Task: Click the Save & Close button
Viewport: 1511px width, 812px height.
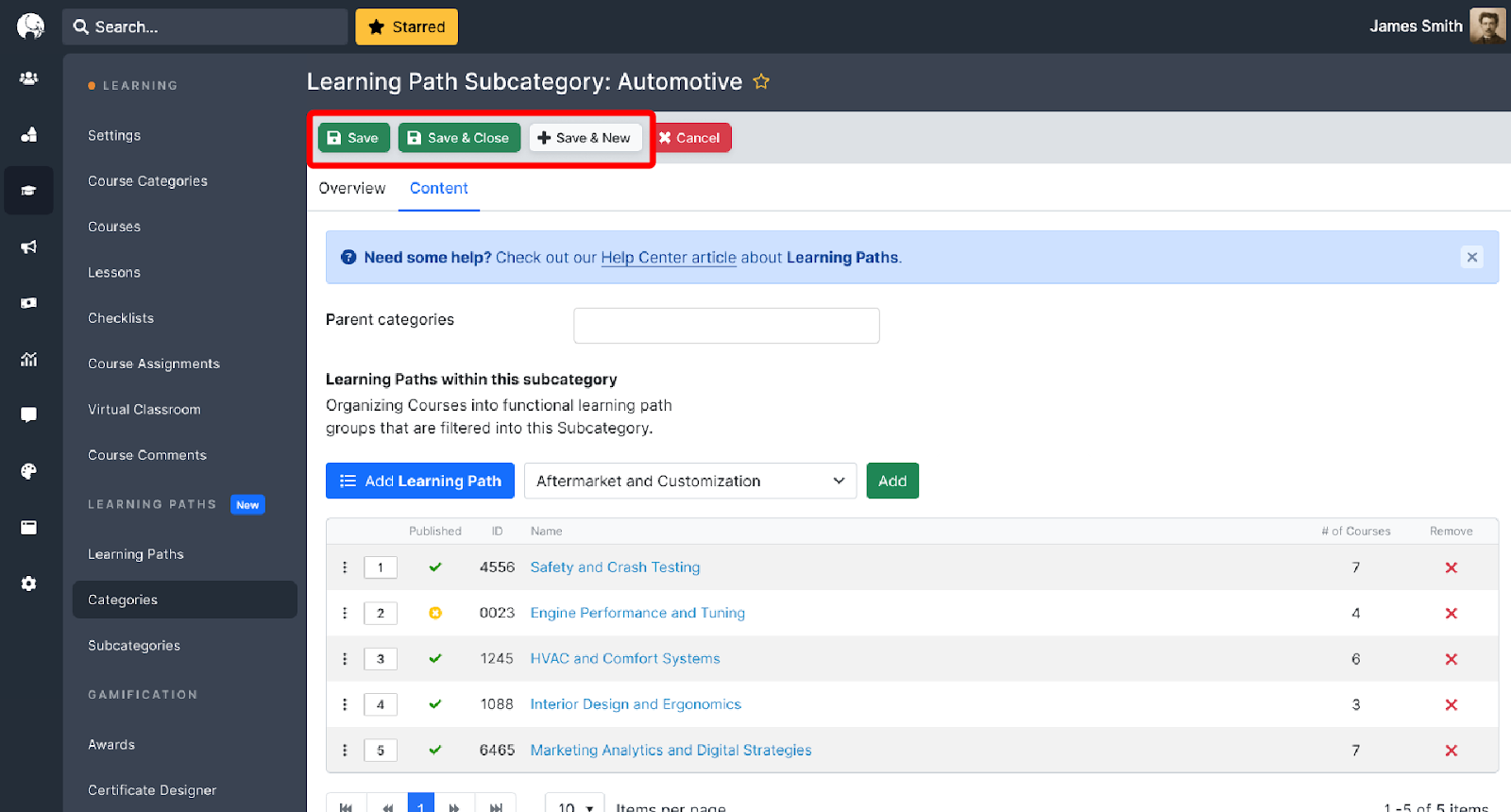Action: pyautogui.click(x=459, y=138)
